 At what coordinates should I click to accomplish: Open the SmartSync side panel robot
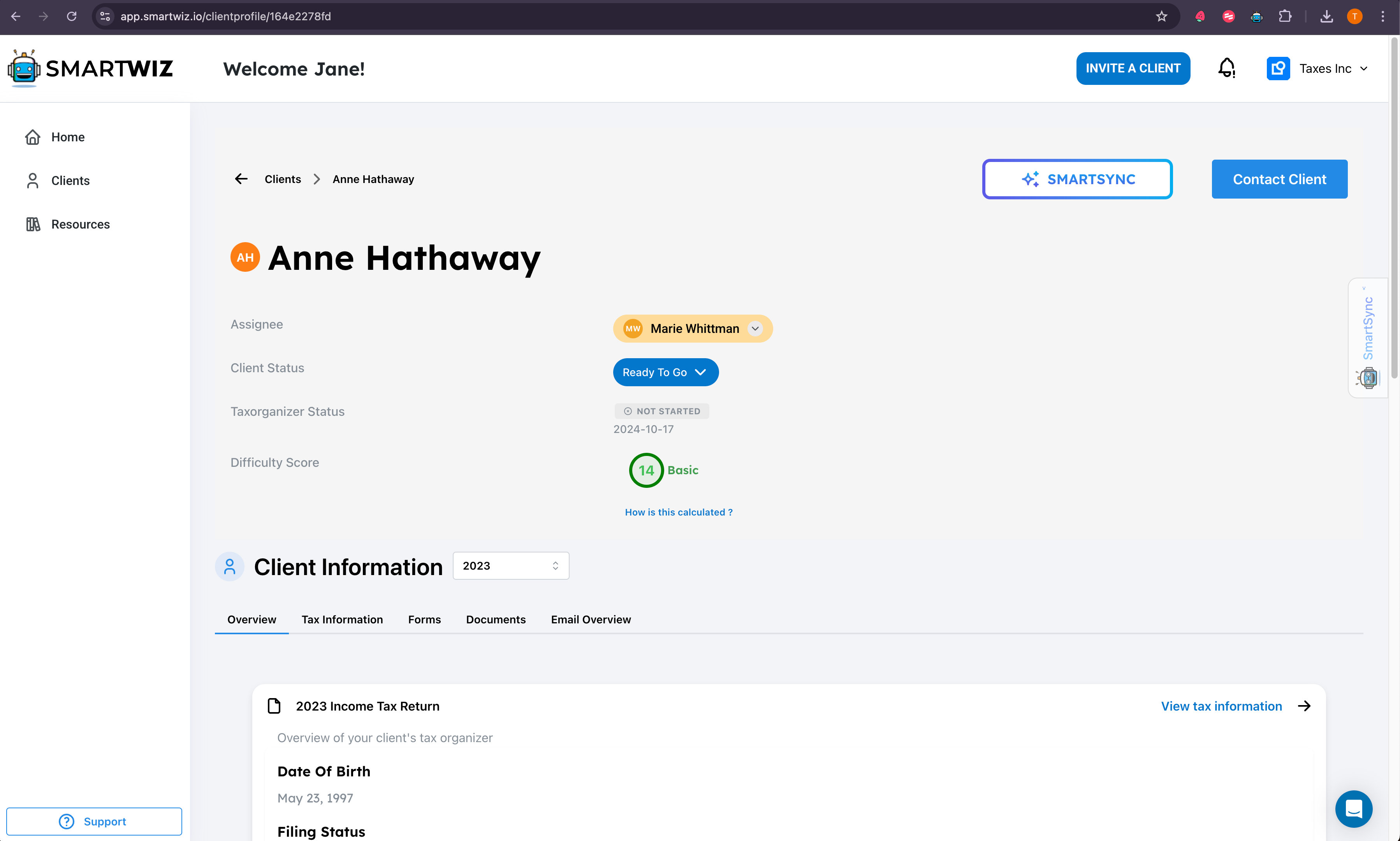pos(1368,377)
